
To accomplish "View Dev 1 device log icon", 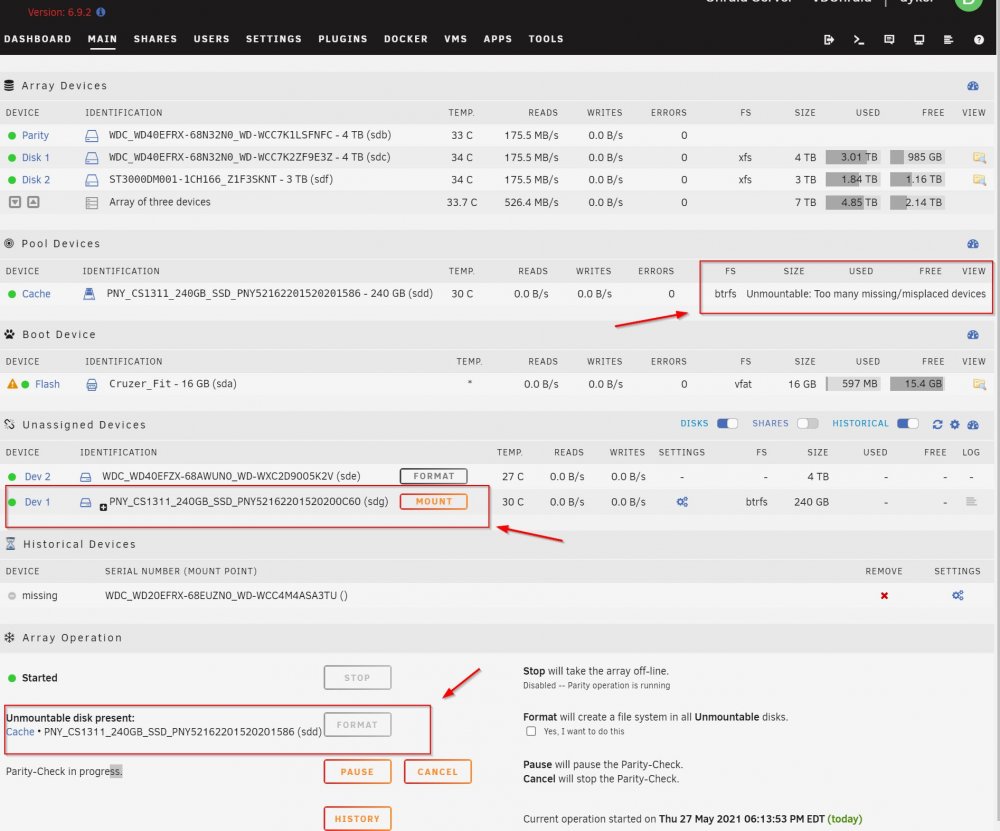I will click(971, 502).
